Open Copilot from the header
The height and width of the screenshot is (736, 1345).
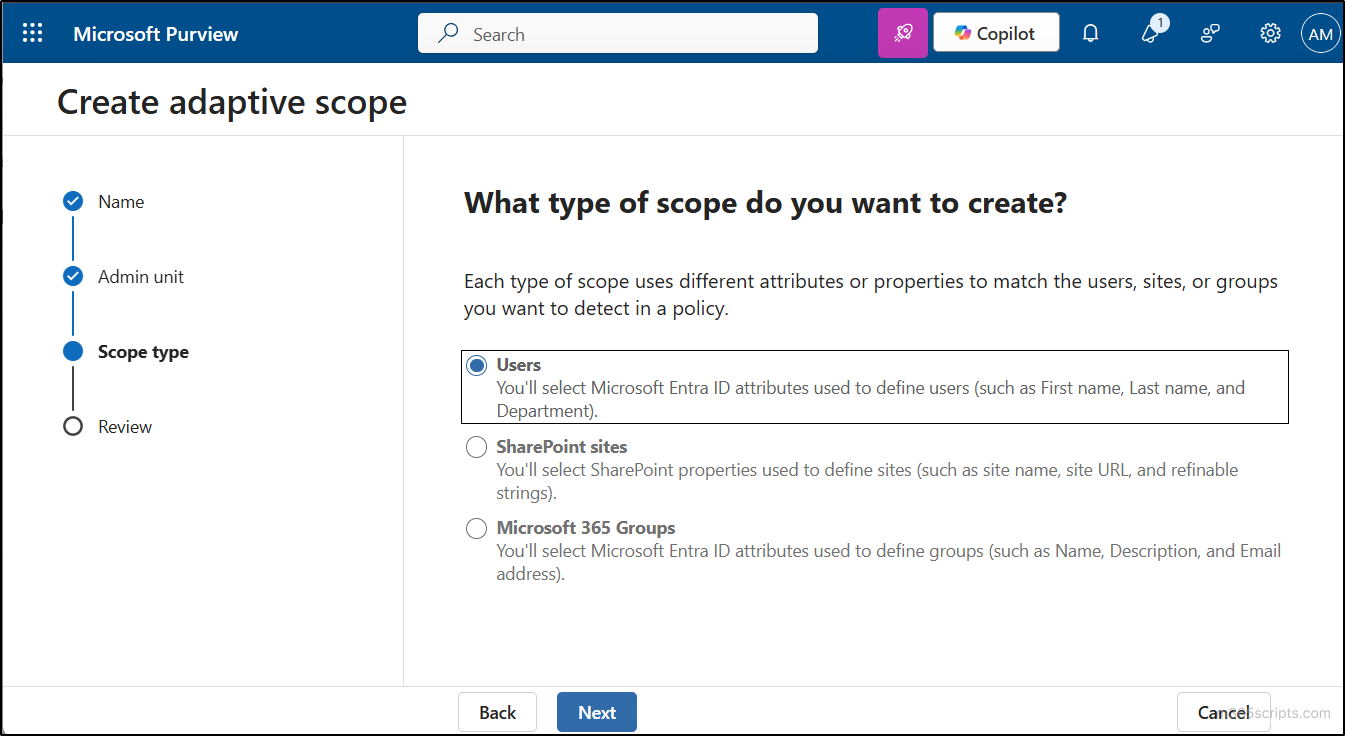click(x=996, y=33)
